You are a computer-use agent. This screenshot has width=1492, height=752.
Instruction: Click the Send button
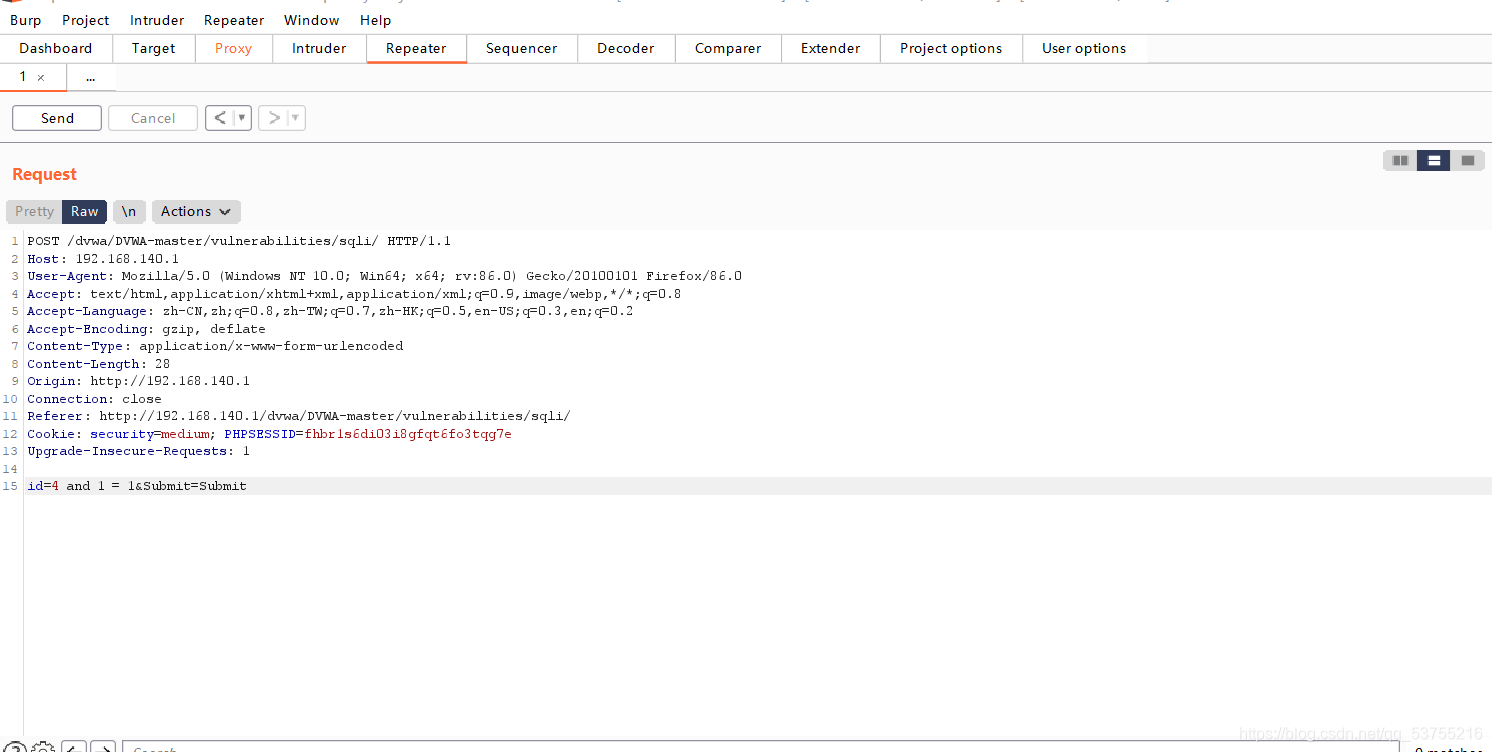57,118
